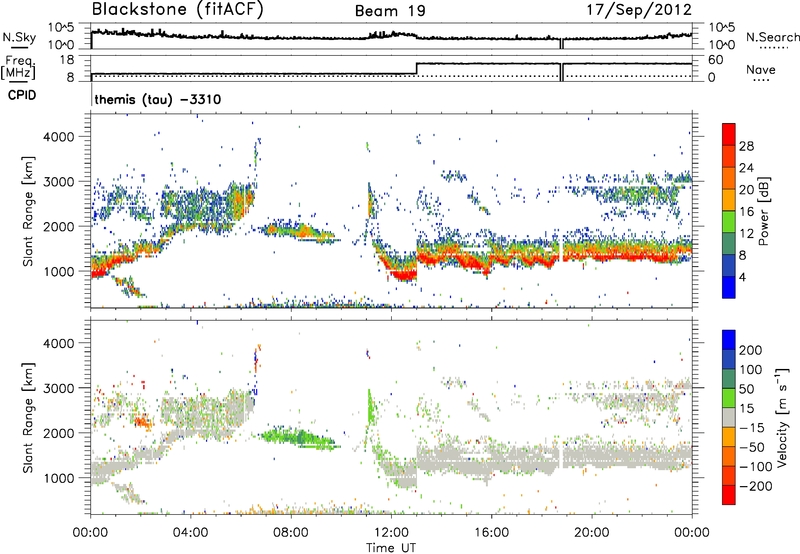Click the "N.Sky" axis label

(x=19, y=37)
